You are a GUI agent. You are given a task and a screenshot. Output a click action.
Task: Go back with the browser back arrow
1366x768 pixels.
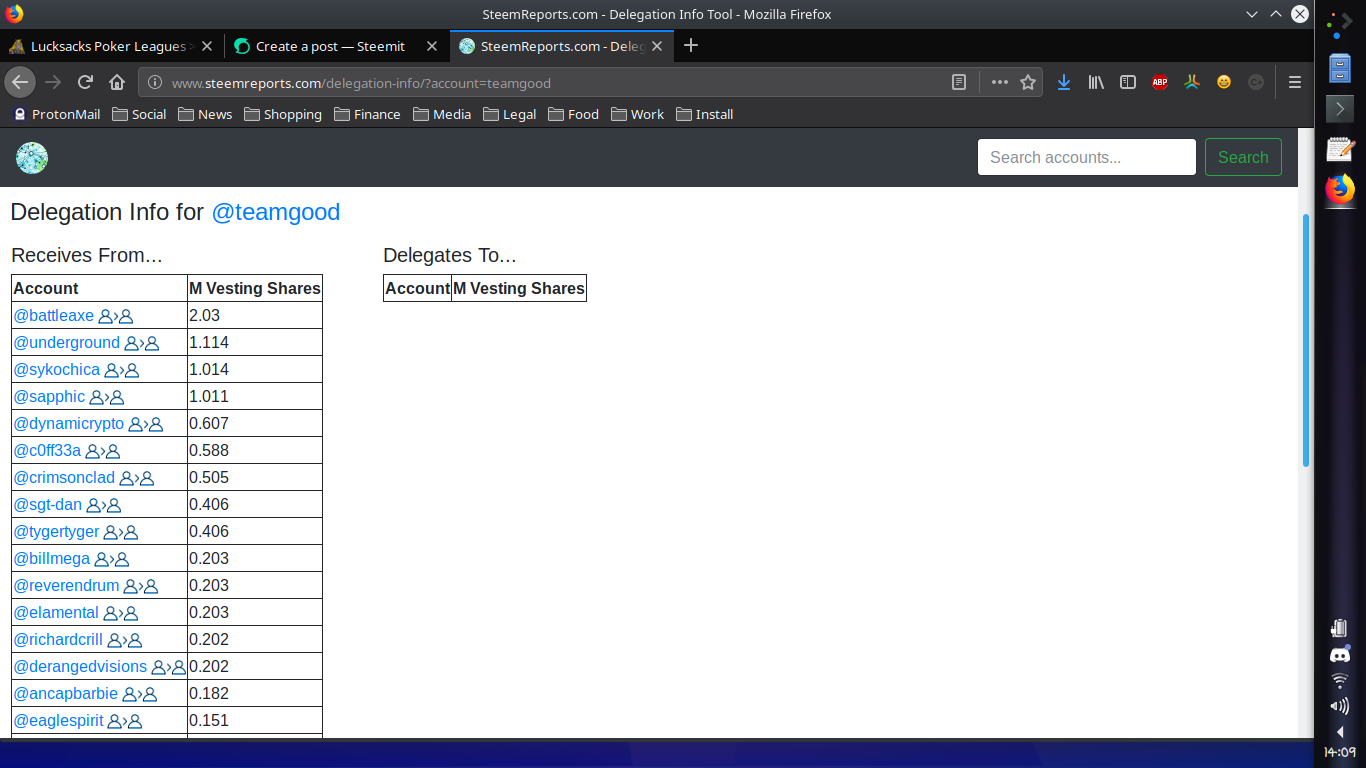coord(20,82)
